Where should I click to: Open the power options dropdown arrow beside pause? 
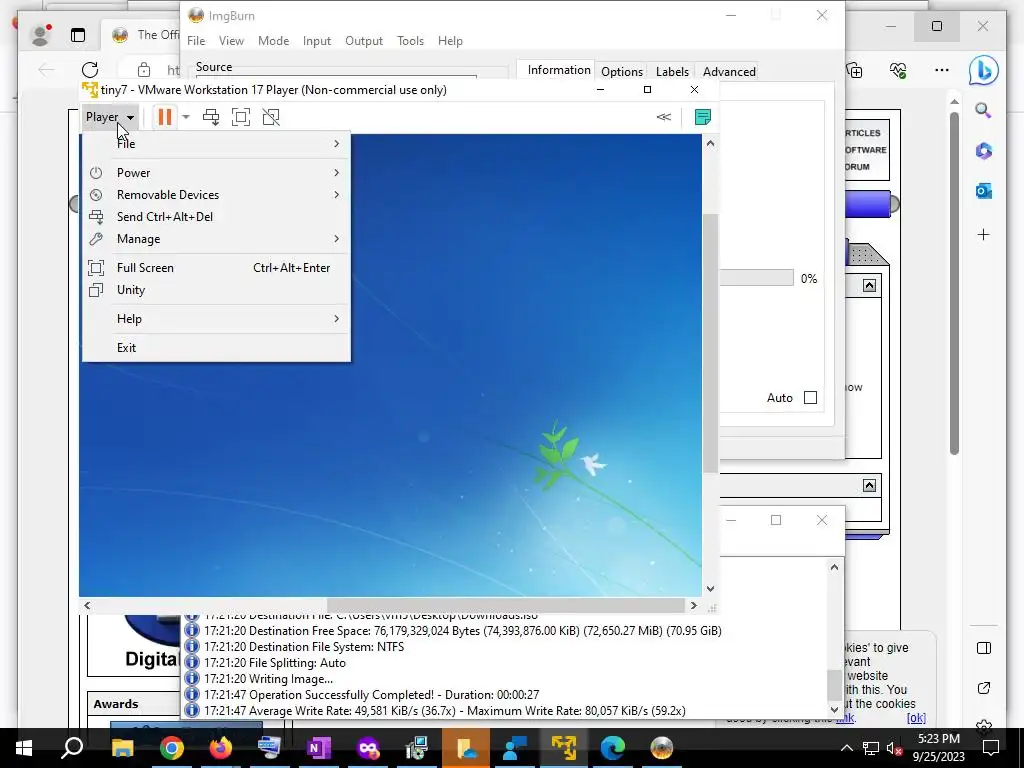[185, 117]
